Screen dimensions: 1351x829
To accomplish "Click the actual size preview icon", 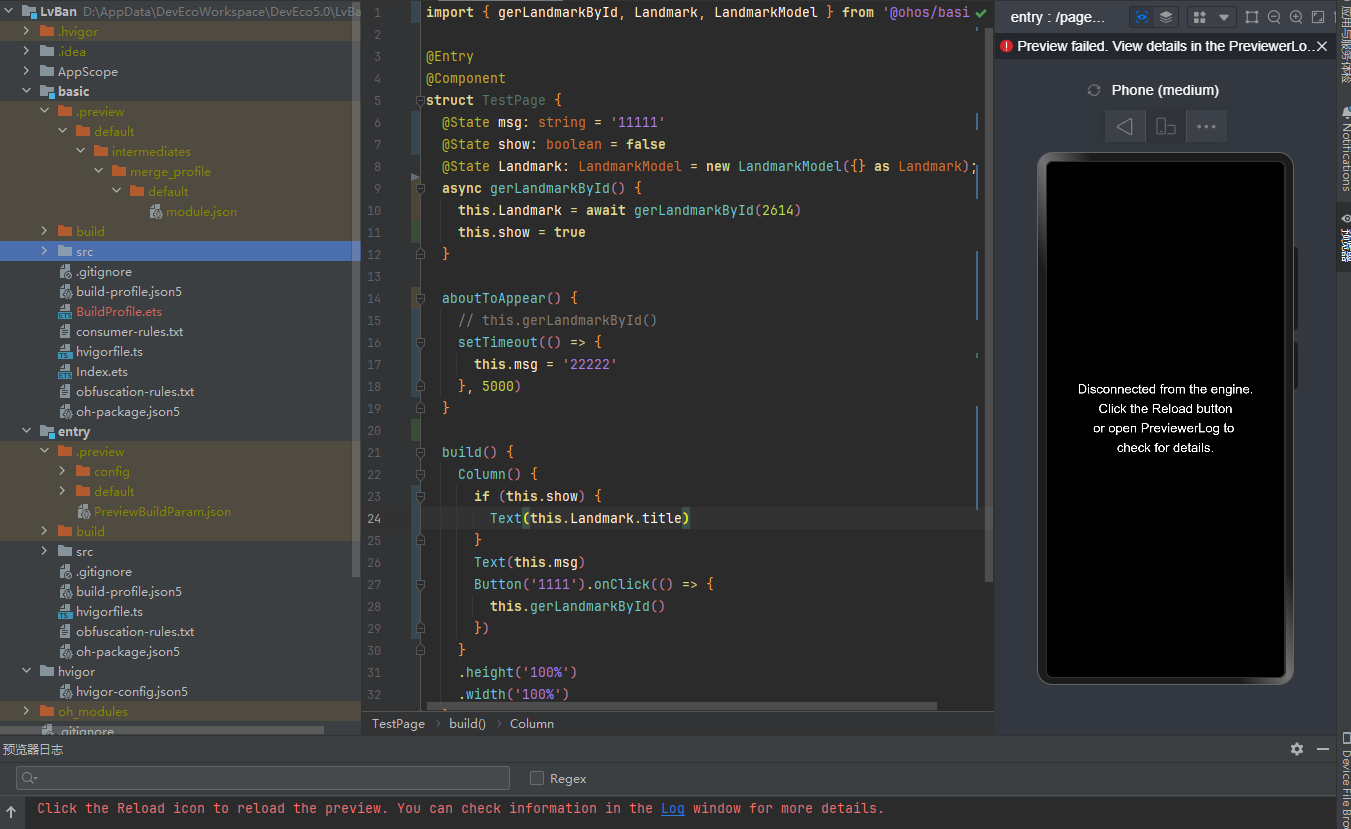I will [x=1318, y=17].
